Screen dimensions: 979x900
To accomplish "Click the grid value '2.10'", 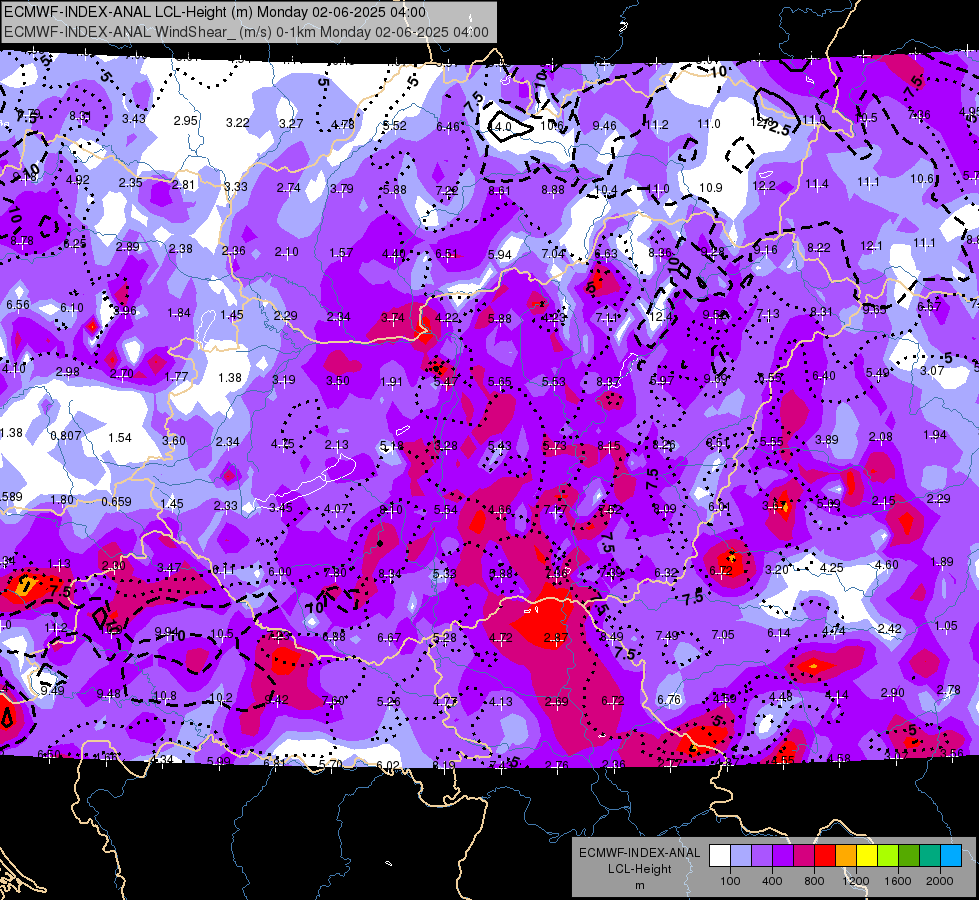I will (x=287, y=252).
